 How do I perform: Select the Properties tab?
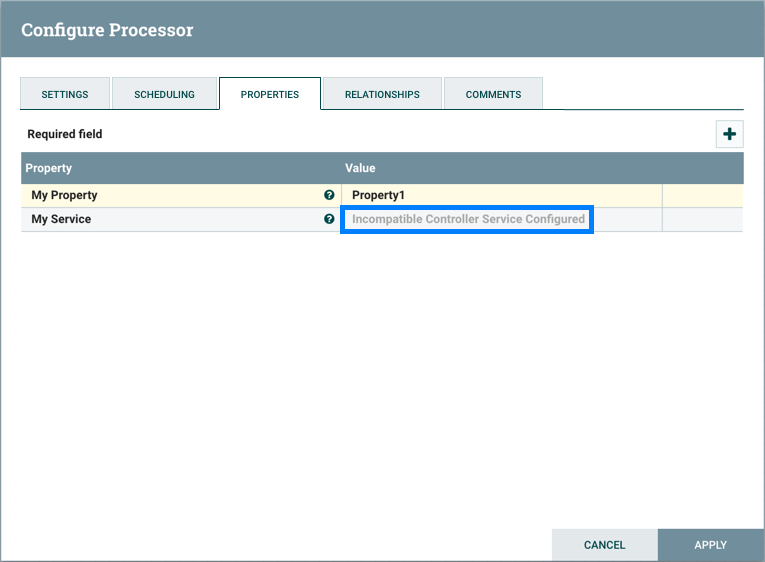(270, 94)
